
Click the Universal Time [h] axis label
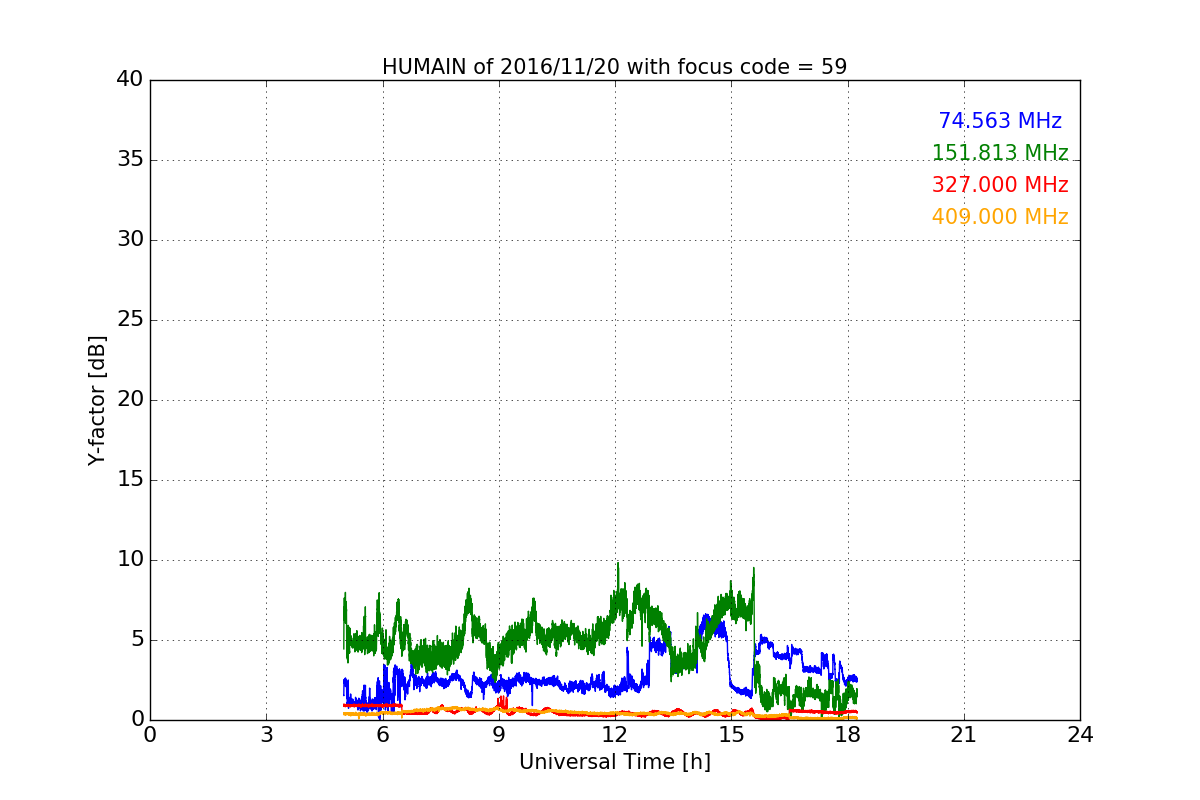click(614, 762)
